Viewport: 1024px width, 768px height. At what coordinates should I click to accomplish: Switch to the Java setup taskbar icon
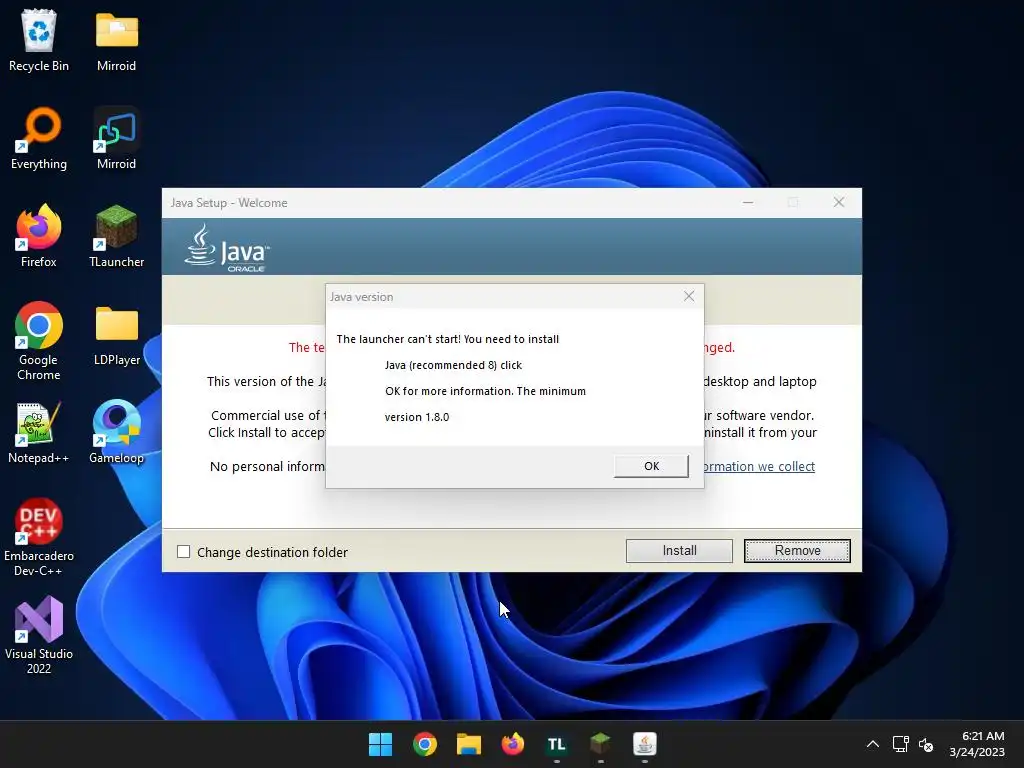coord(645,744)
